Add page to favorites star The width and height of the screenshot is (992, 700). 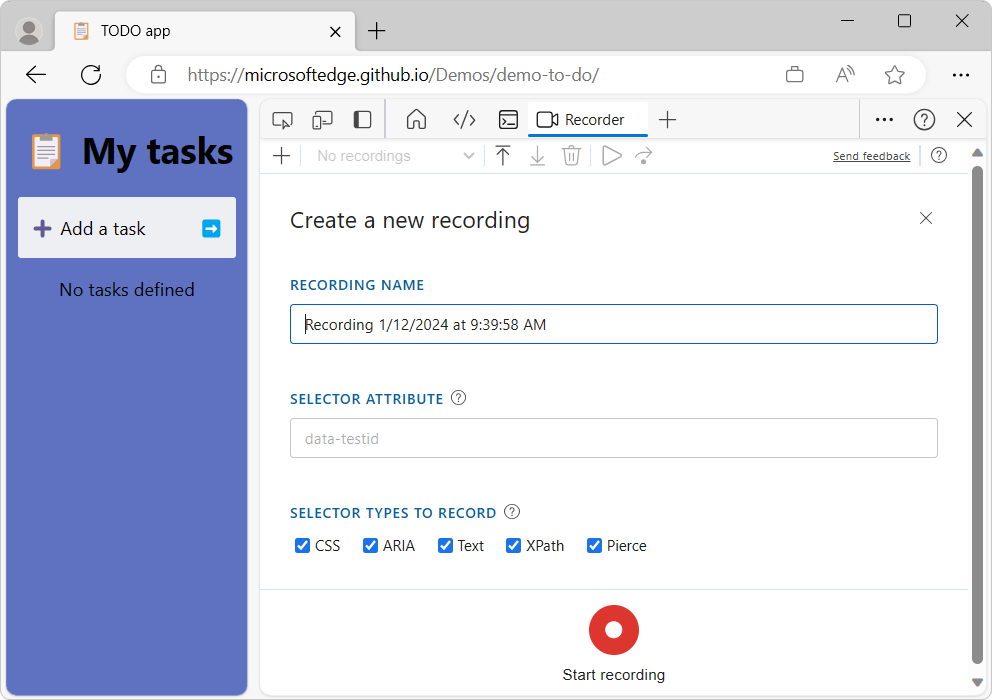point(895,75)
